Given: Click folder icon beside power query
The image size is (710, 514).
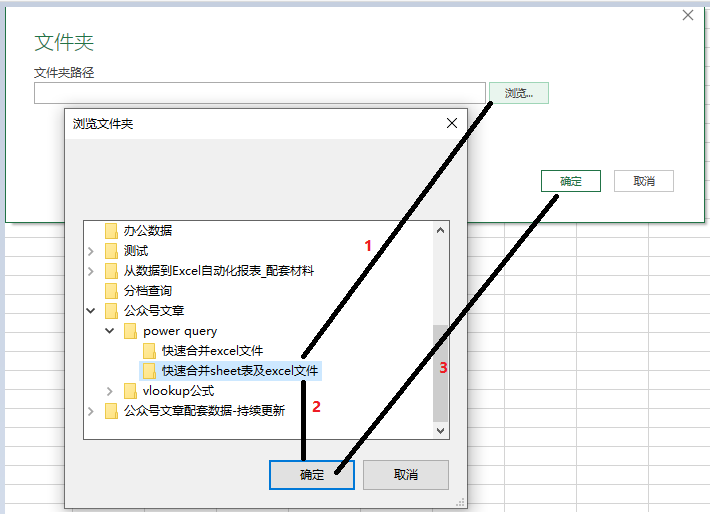Looking at the screenshot, I should [x=130, y=331].
